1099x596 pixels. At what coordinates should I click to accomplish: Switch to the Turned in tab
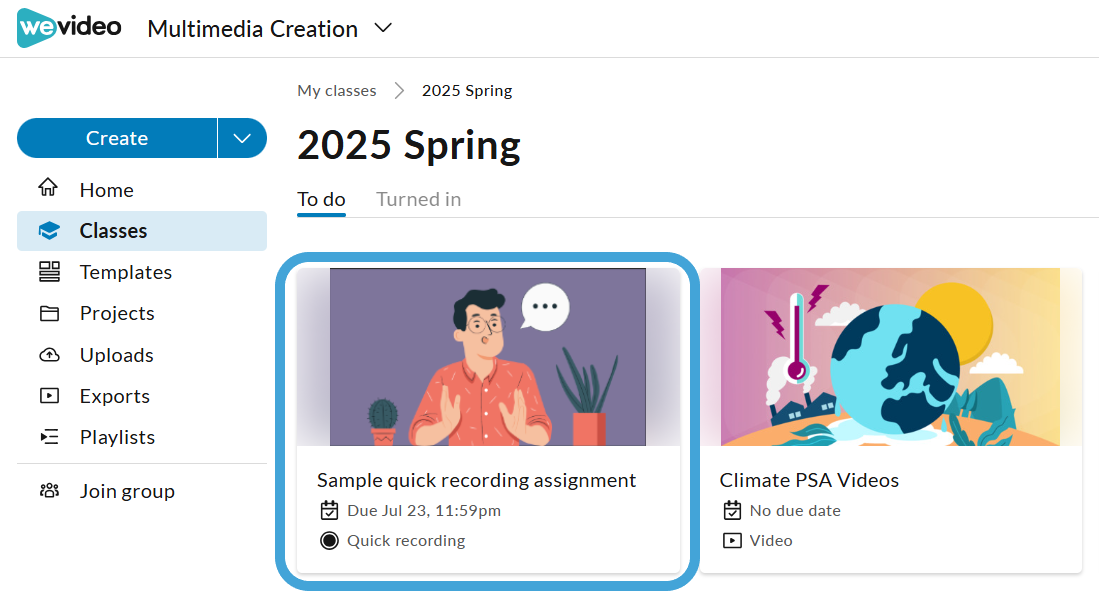point(418,200)
